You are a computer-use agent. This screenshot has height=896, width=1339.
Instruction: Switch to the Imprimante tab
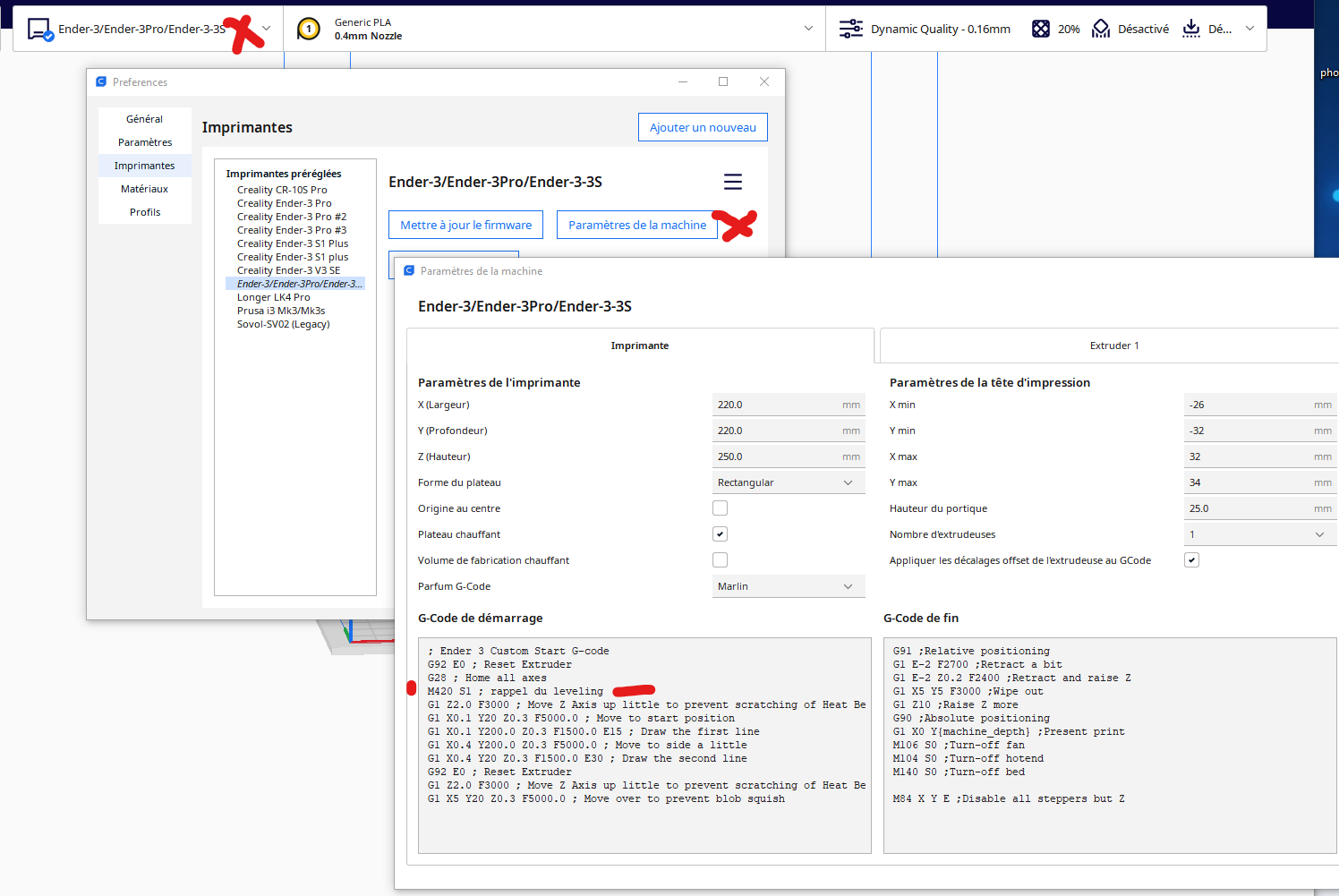pyautogui.click(x=640, y=346)
